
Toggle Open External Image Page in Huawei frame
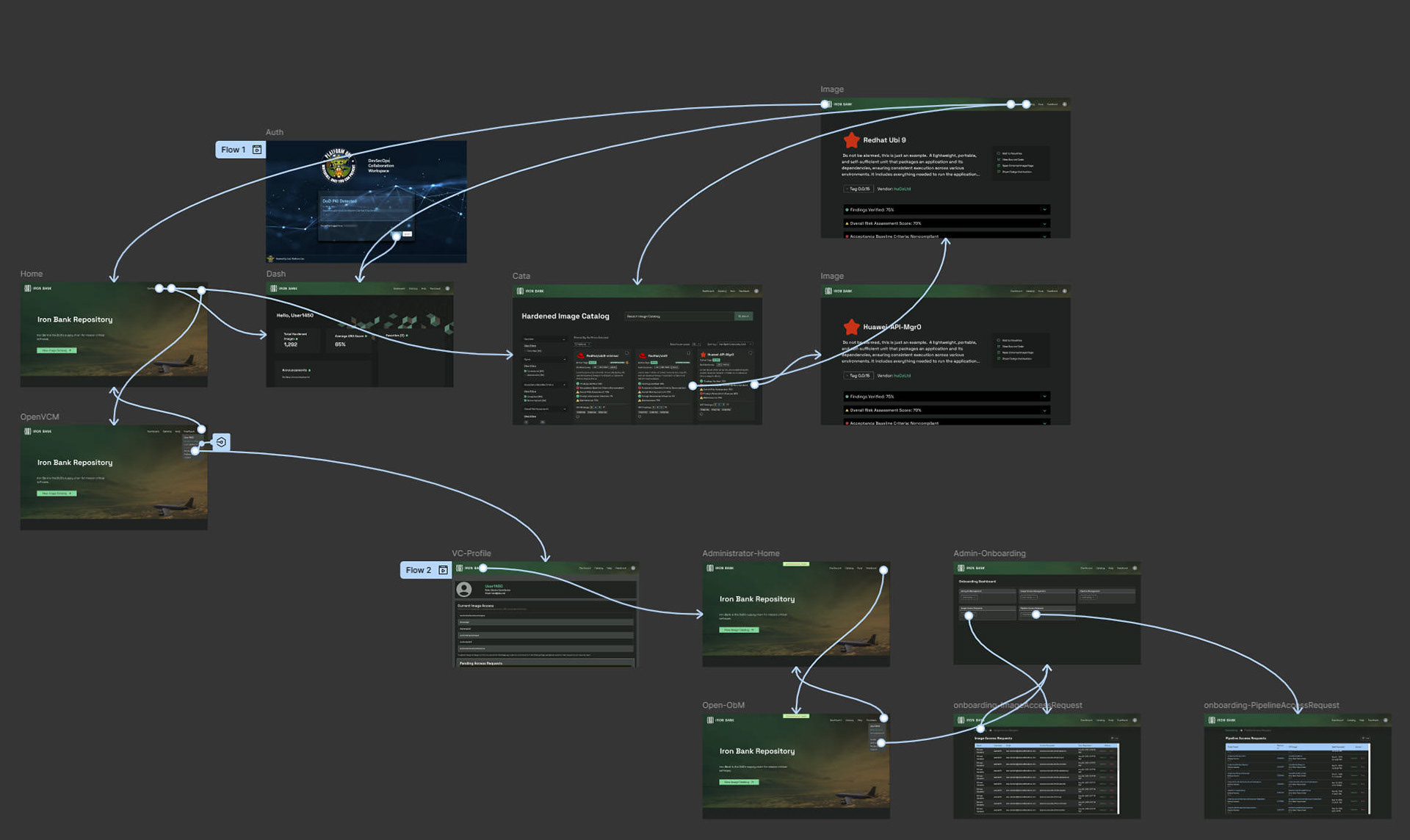(1016, 352)
